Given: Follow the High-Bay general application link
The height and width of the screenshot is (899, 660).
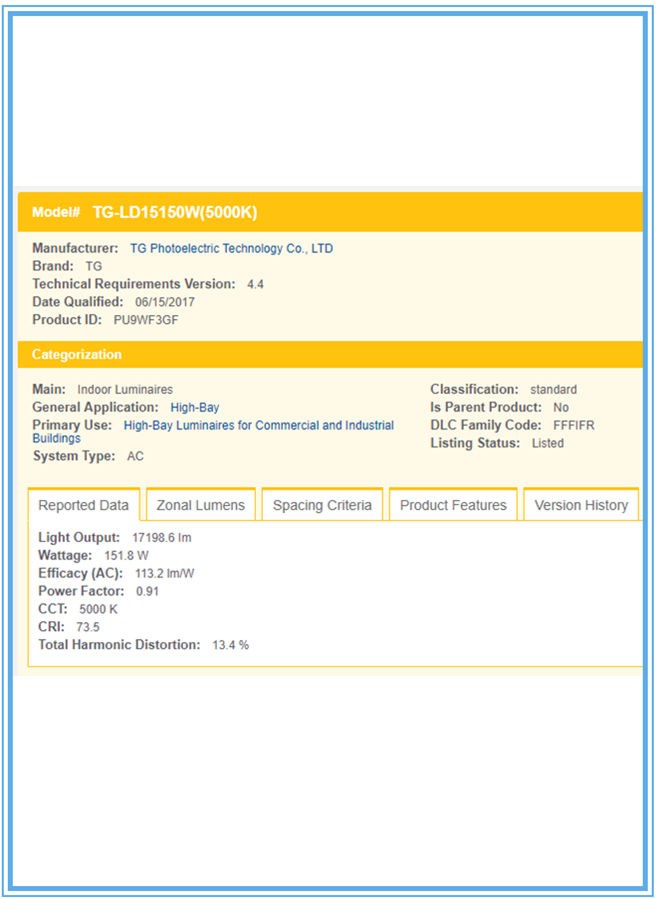Looking at the screenshot, I should [x=195, y=407].
